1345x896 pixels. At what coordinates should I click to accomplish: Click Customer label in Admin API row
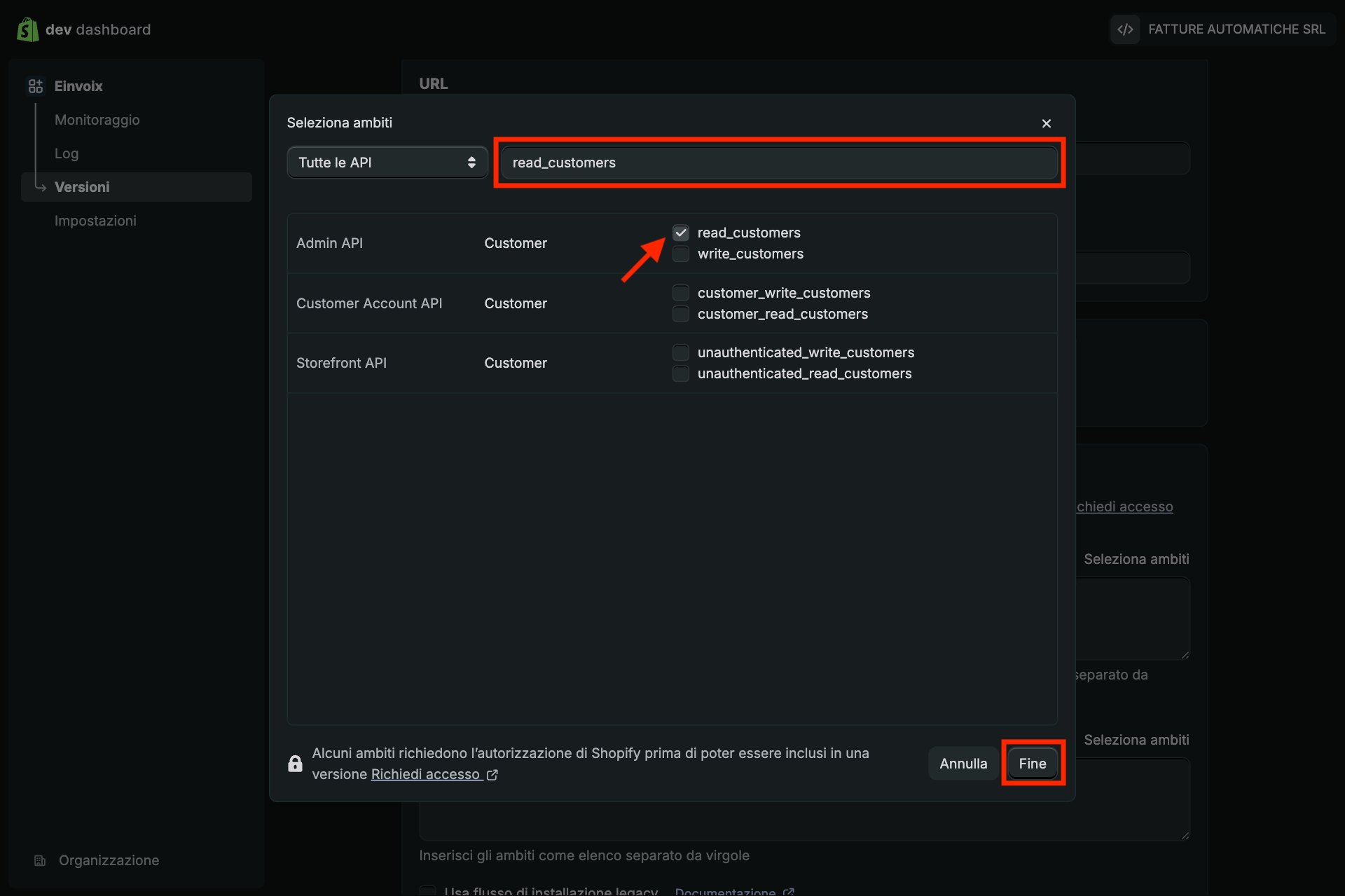tap(516, 243)
